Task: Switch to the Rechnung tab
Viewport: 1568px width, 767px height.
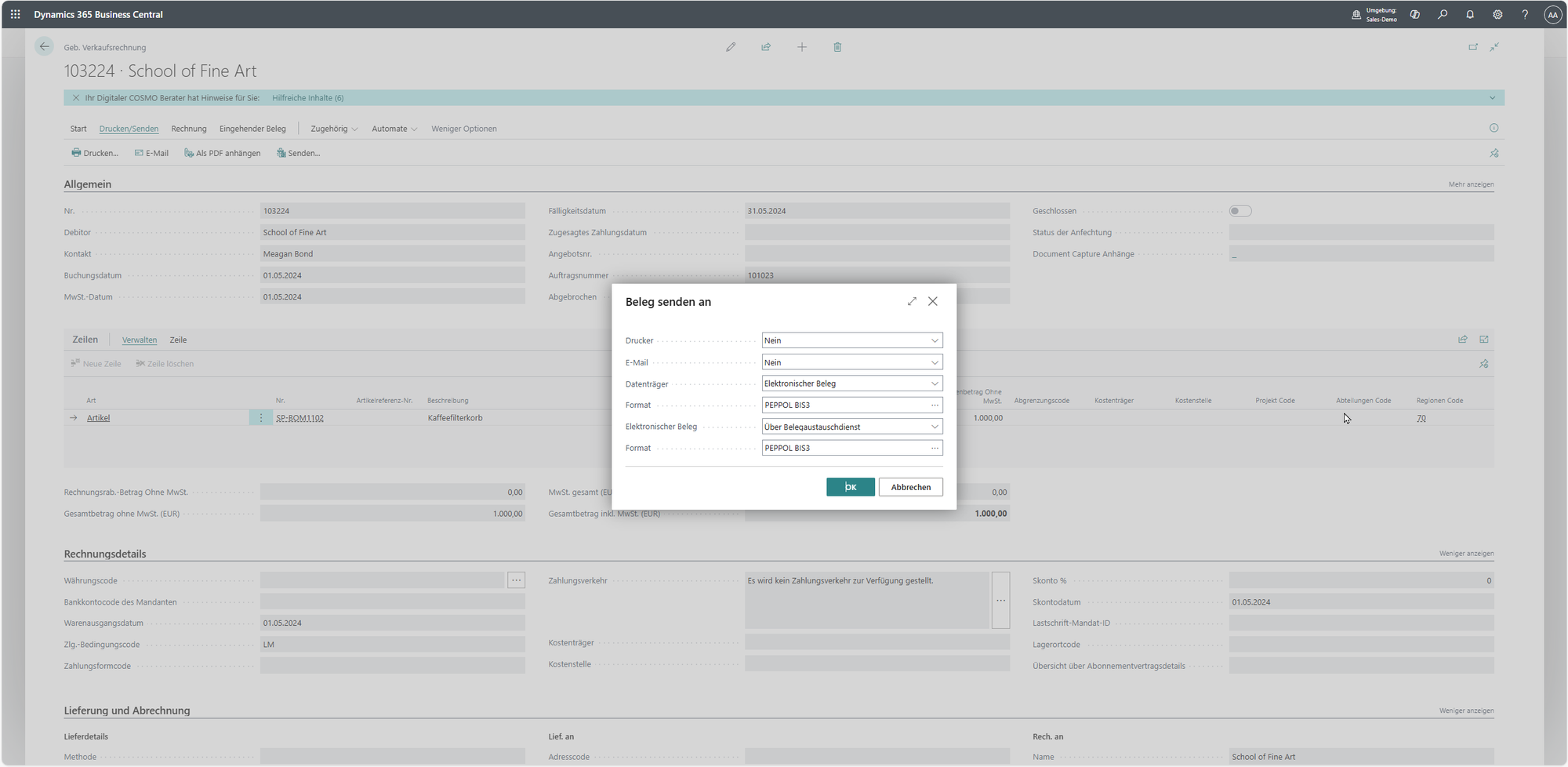Action: [x=189, y=129]
